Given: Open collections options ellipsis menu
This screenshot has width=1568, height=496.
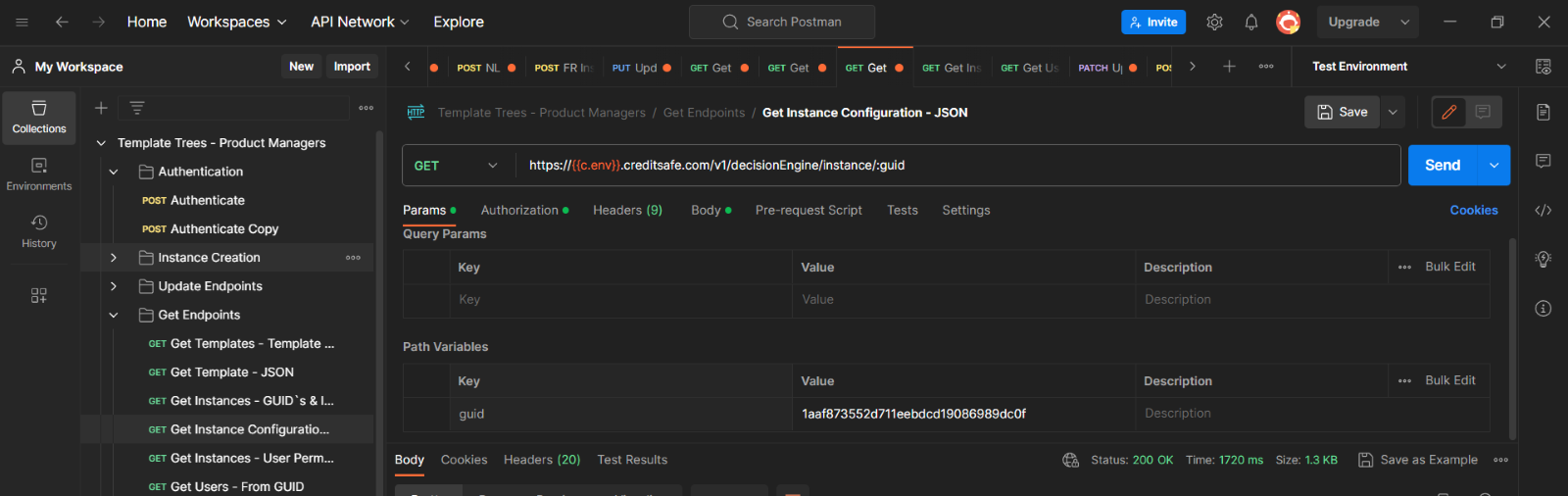Looking at the screenshot, I should click(x=366, y=108).
